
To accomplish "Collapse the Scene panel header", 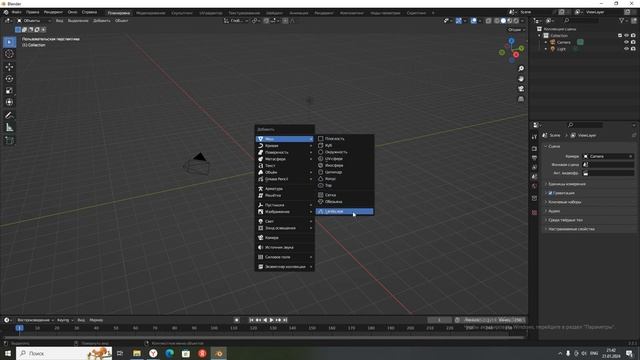I will [554, 146].
